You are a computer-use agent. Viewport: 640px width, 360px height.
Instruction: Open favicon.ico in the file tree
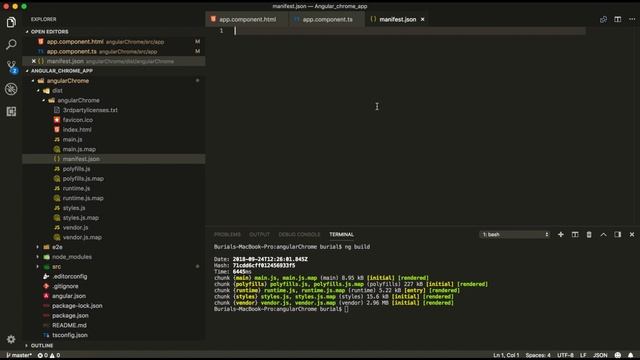78,120
